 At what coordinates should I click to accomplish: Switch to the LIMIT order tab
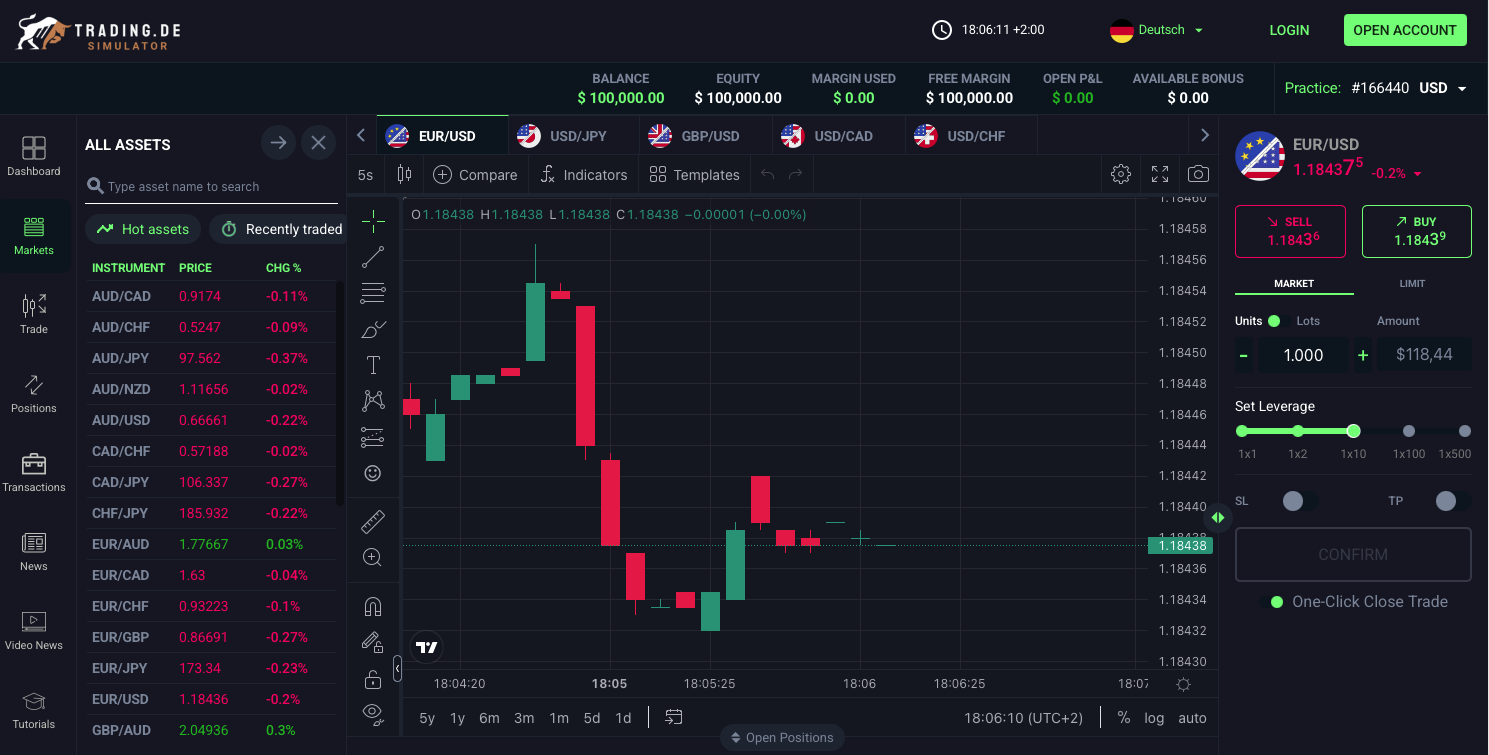(1412, 283)
